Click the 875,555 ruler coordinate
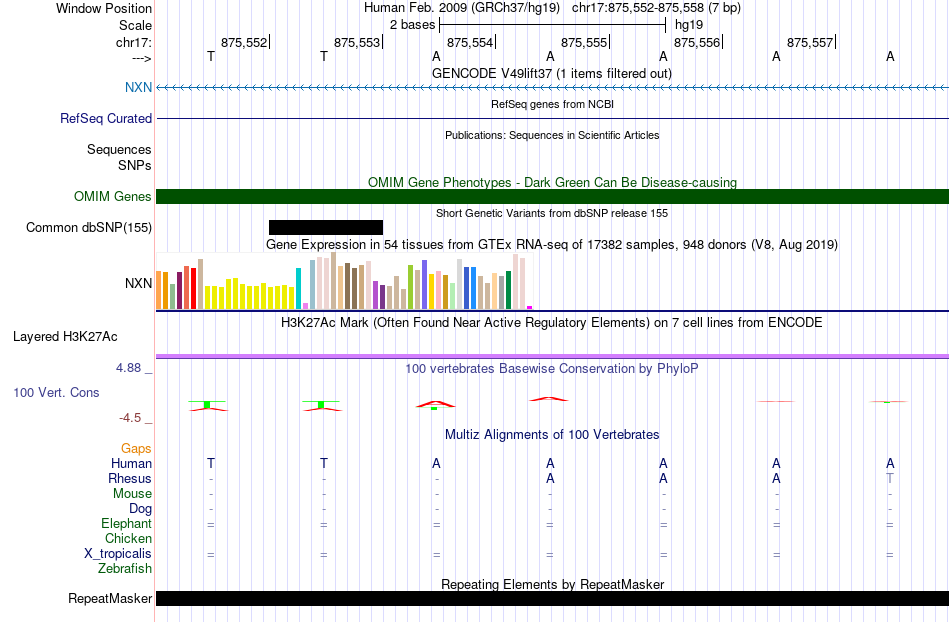Screen dimensions: 950x622 pos(584,42)
